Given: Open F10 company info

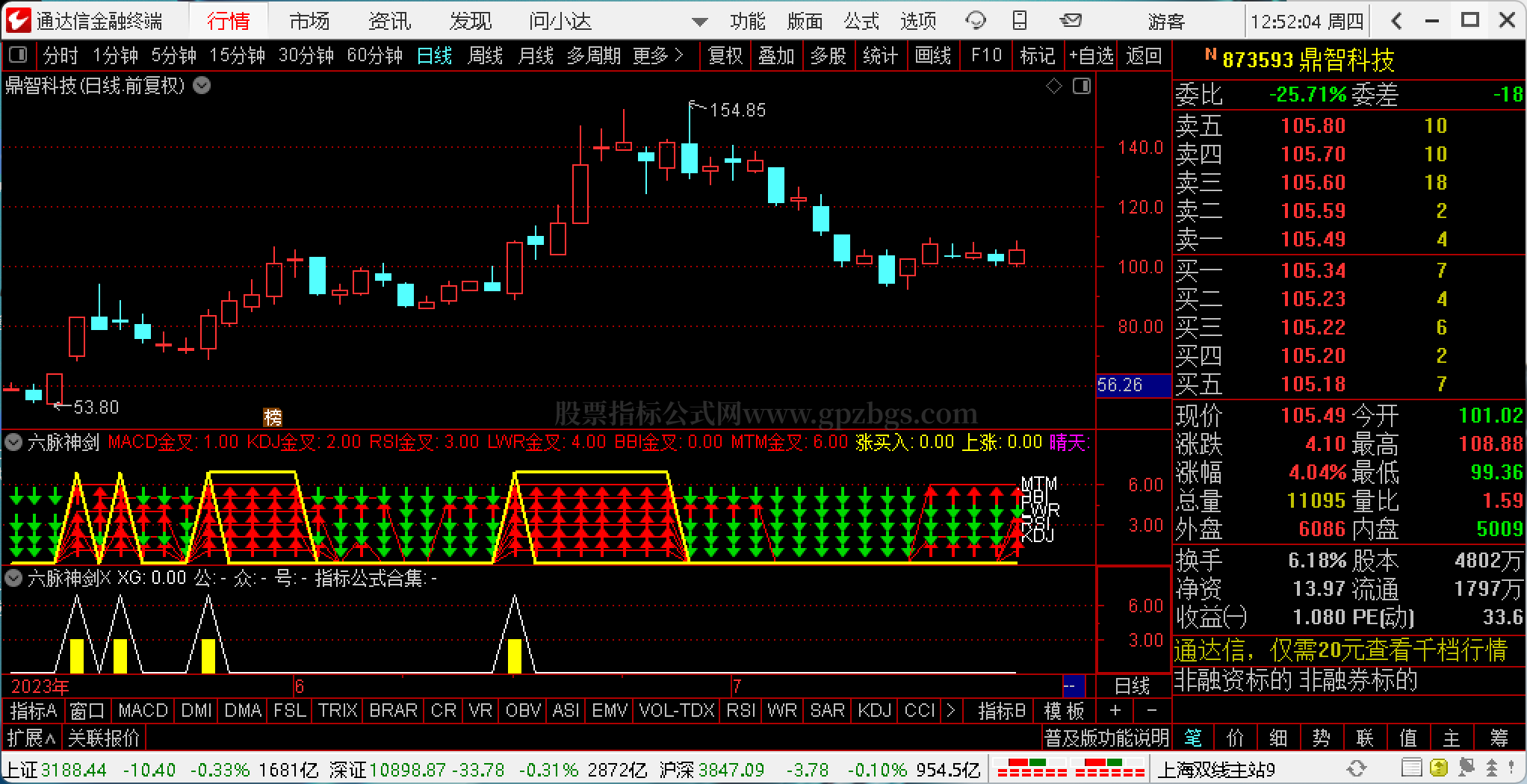Looking at the screenshot, I should 986,55.
